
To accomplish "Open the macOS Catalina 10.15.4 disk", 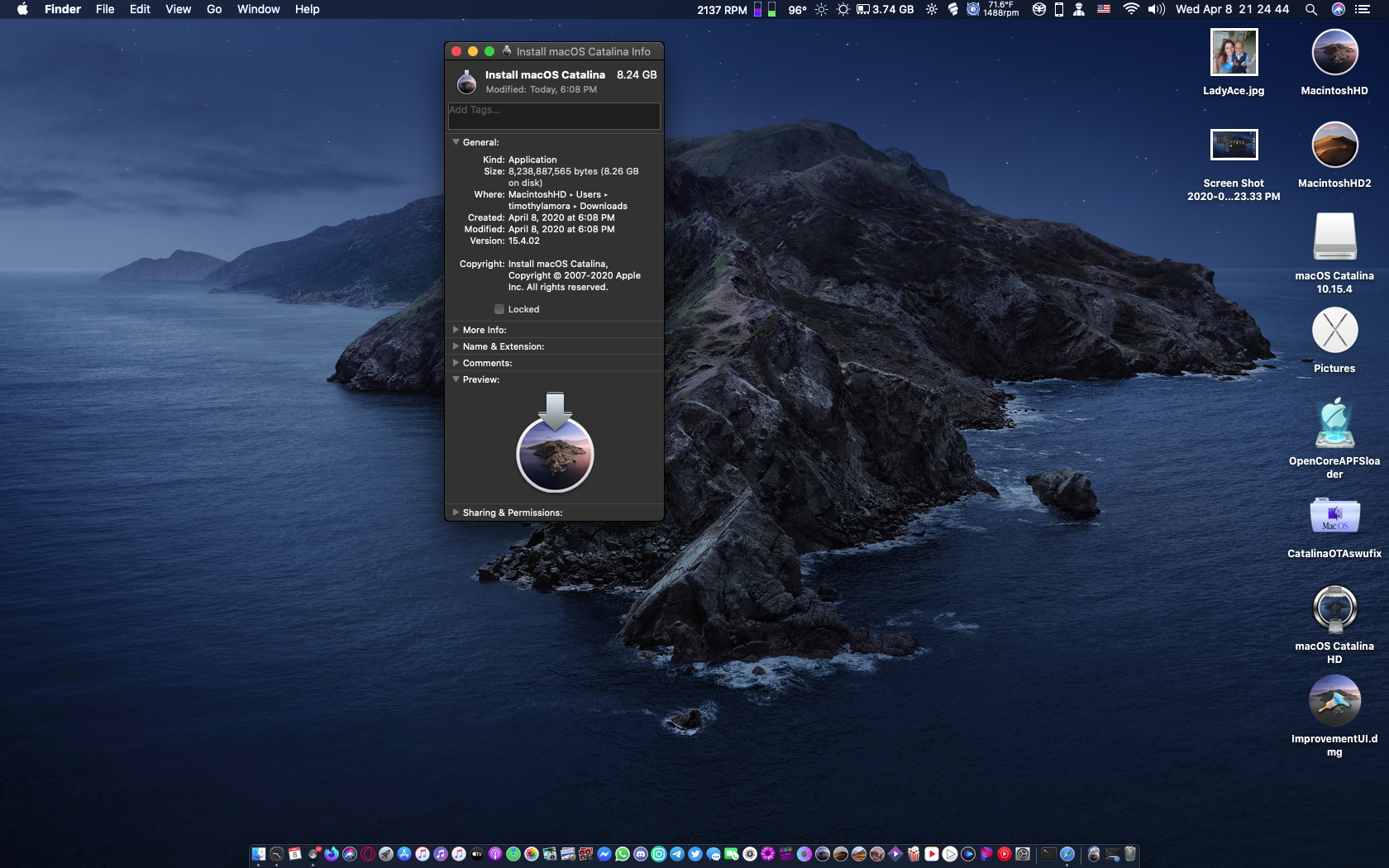I will tap(1334, 238).
